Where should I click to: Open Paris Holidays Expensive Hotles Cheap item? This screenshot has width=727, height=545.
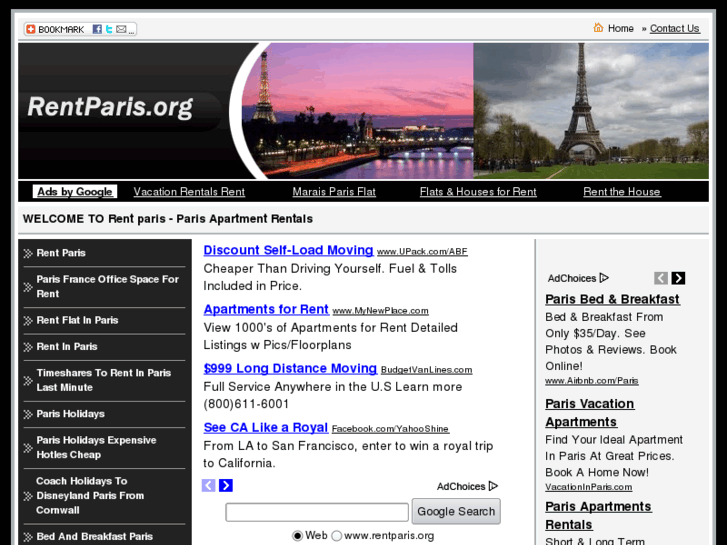pyautogui.click(x=96, y=447)
